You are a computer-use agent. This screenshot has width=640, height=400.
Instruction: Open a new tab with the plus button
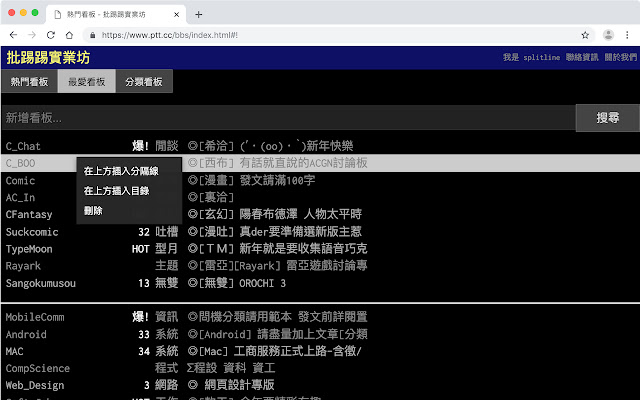coord(198,15)
